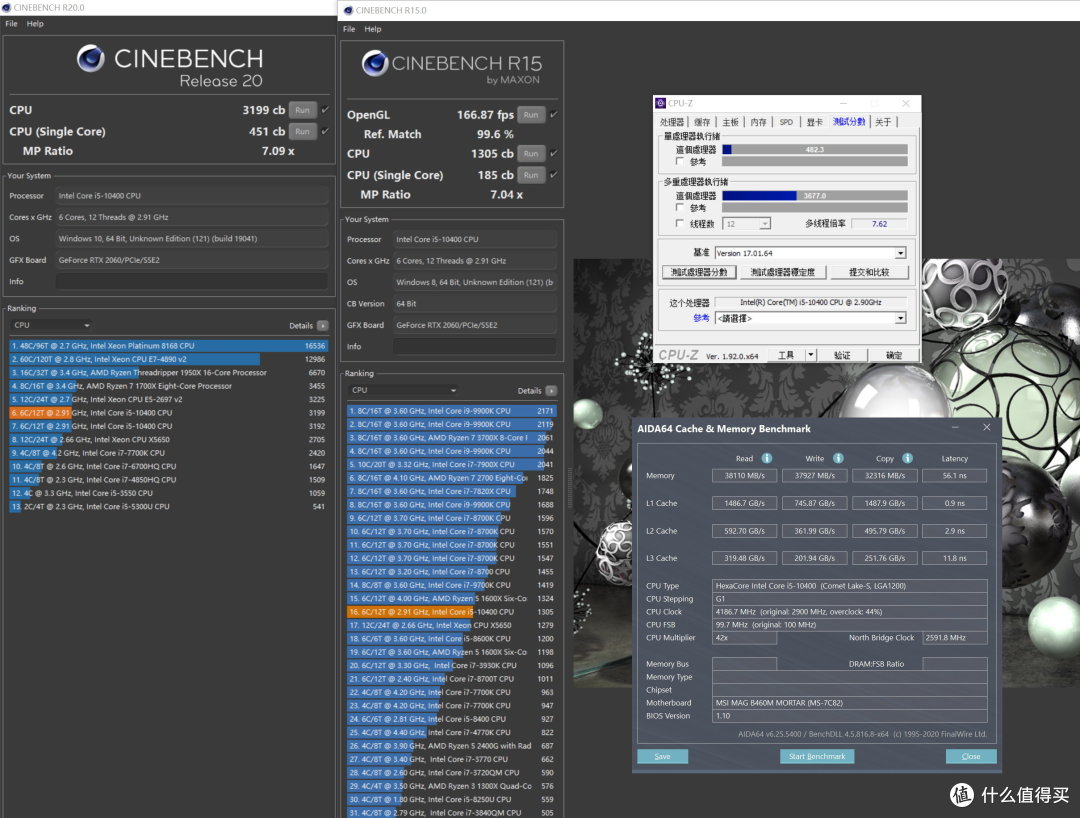Open Help menu in Cinebench R20
Screen dimensions: 1080x818
[x=35, y=23]
